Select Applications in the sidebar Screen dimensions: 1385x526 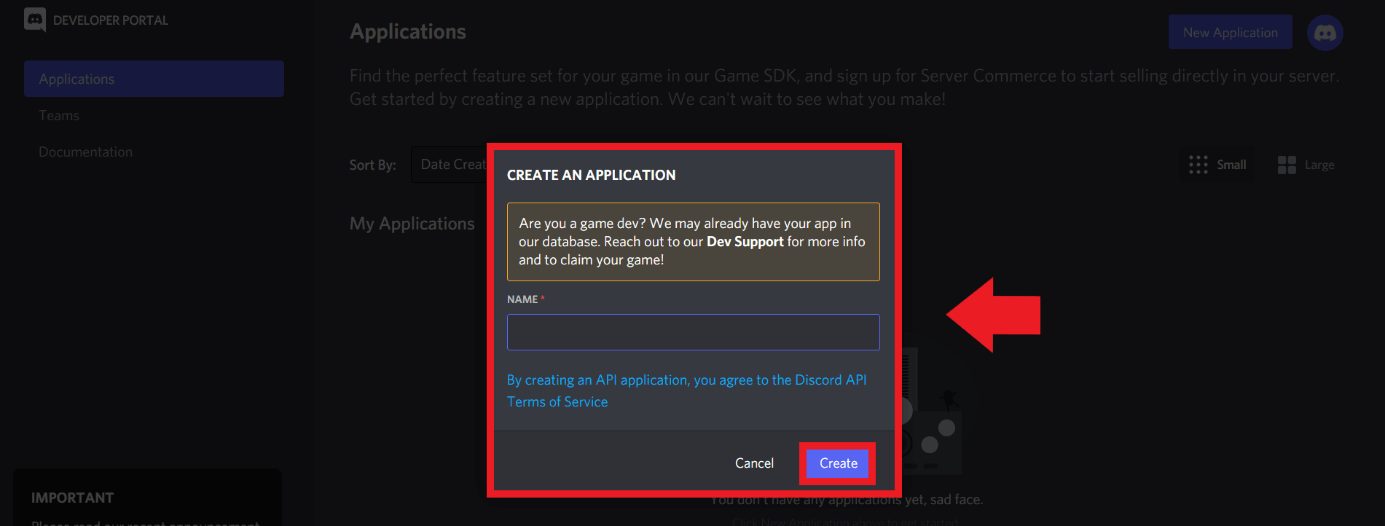(x=154, y=79)
